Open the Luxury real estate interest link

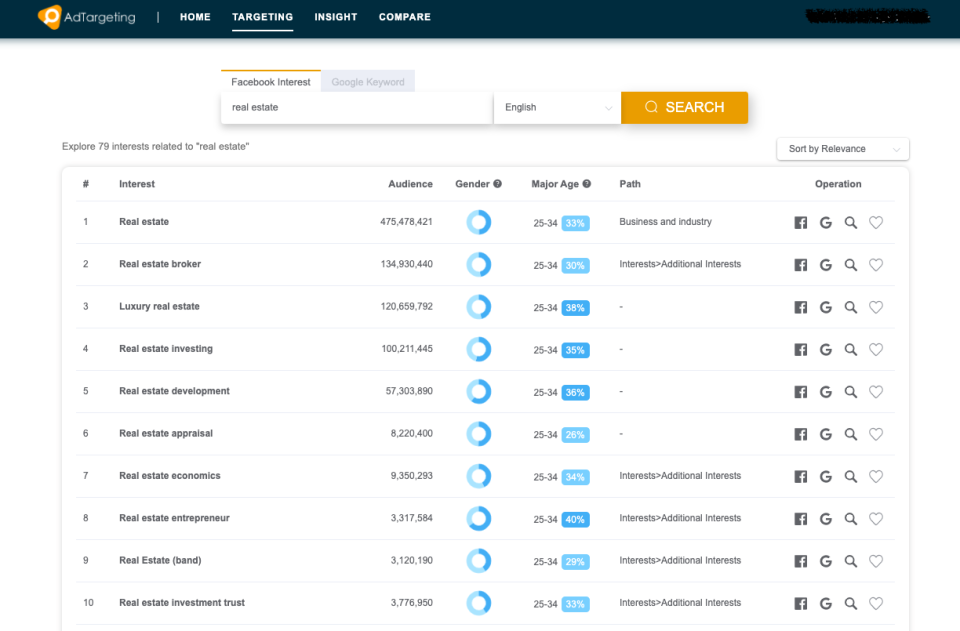(159, 306)
